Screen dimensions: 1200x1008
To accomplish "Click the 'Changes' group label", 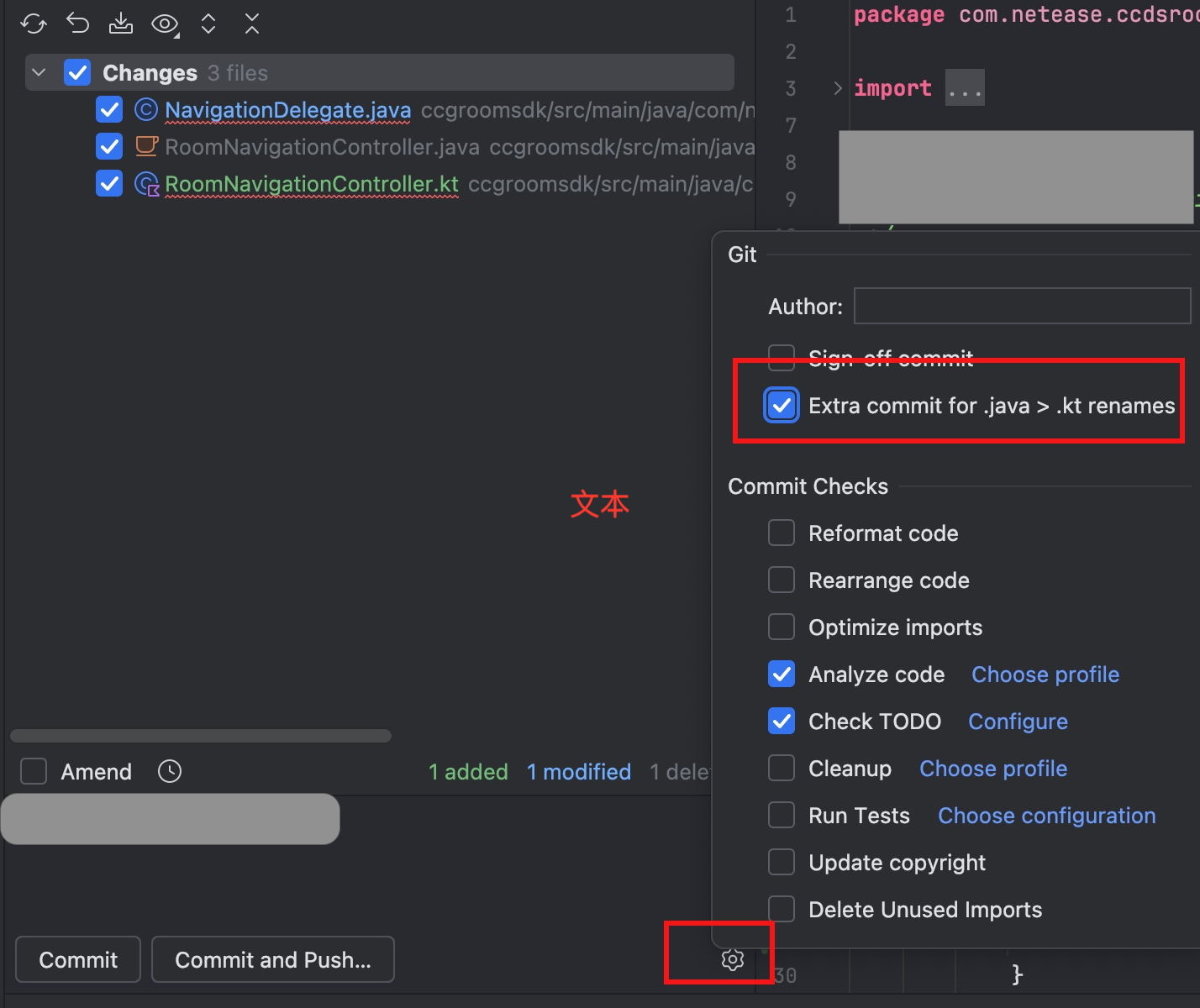I will (x=150, y=73).
